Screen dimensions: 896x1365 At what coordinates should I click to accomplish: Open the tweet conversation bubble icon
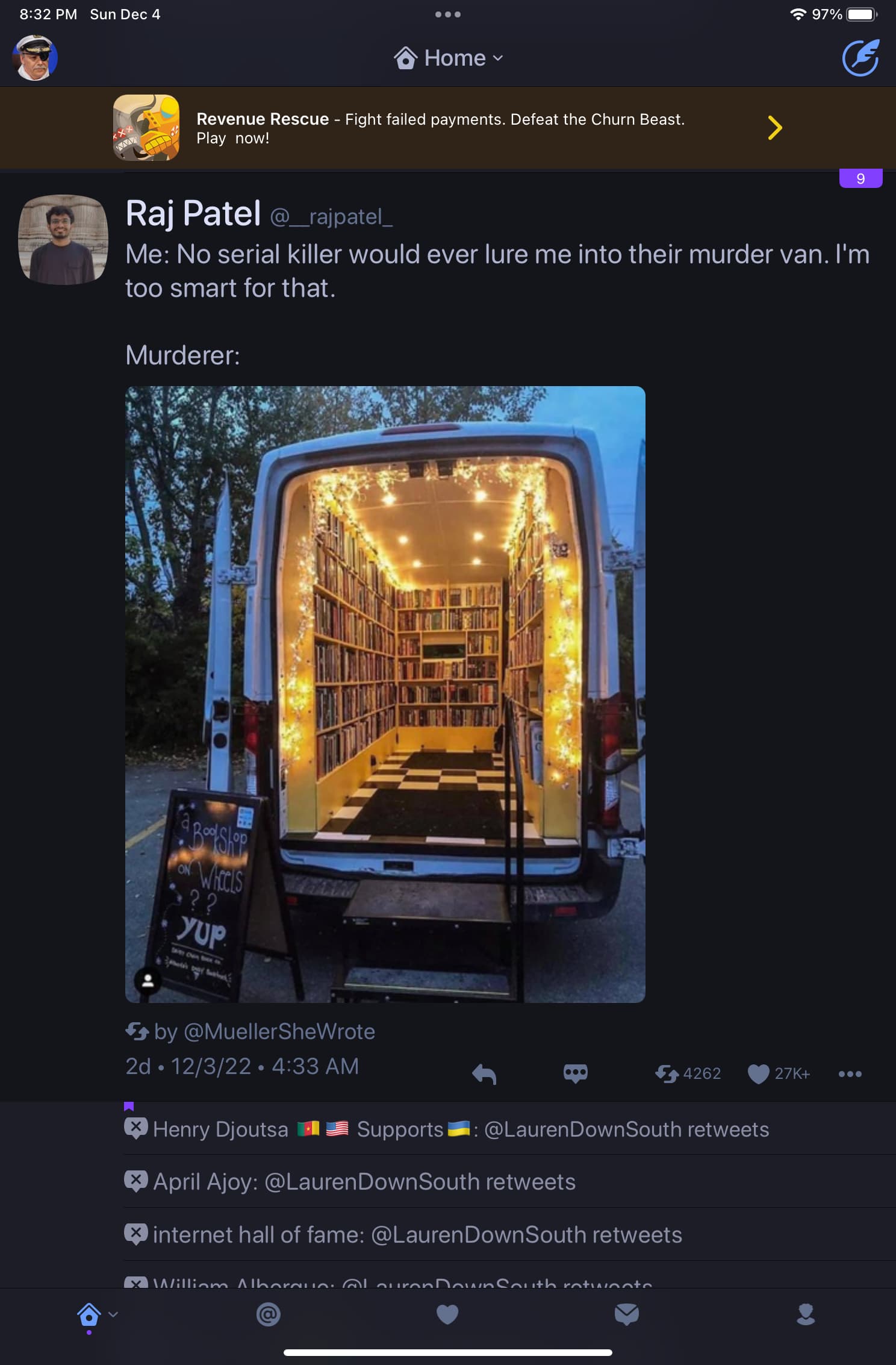point(576,1073)
